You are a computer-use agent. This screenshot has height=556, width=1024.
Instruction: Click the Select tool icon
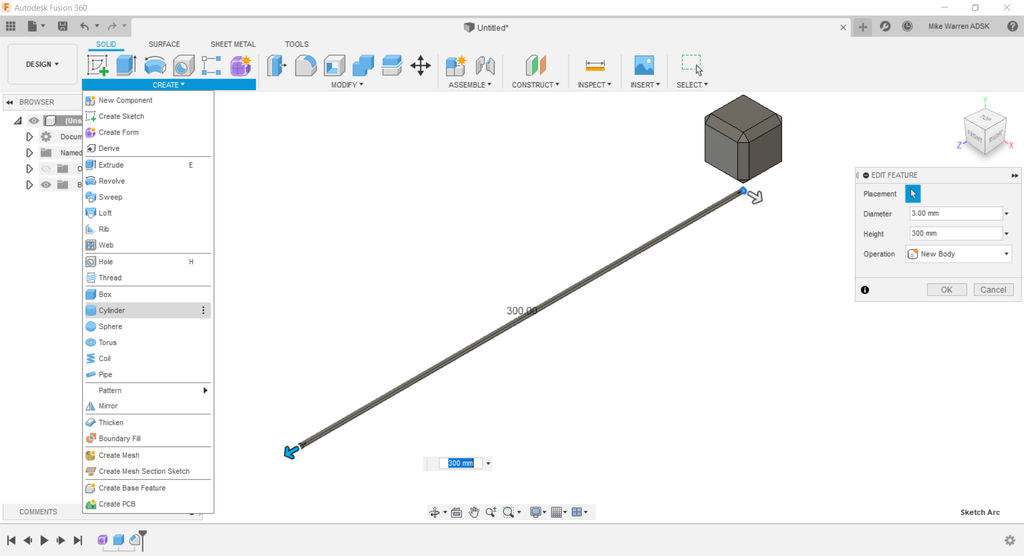(x=692, y=65)
